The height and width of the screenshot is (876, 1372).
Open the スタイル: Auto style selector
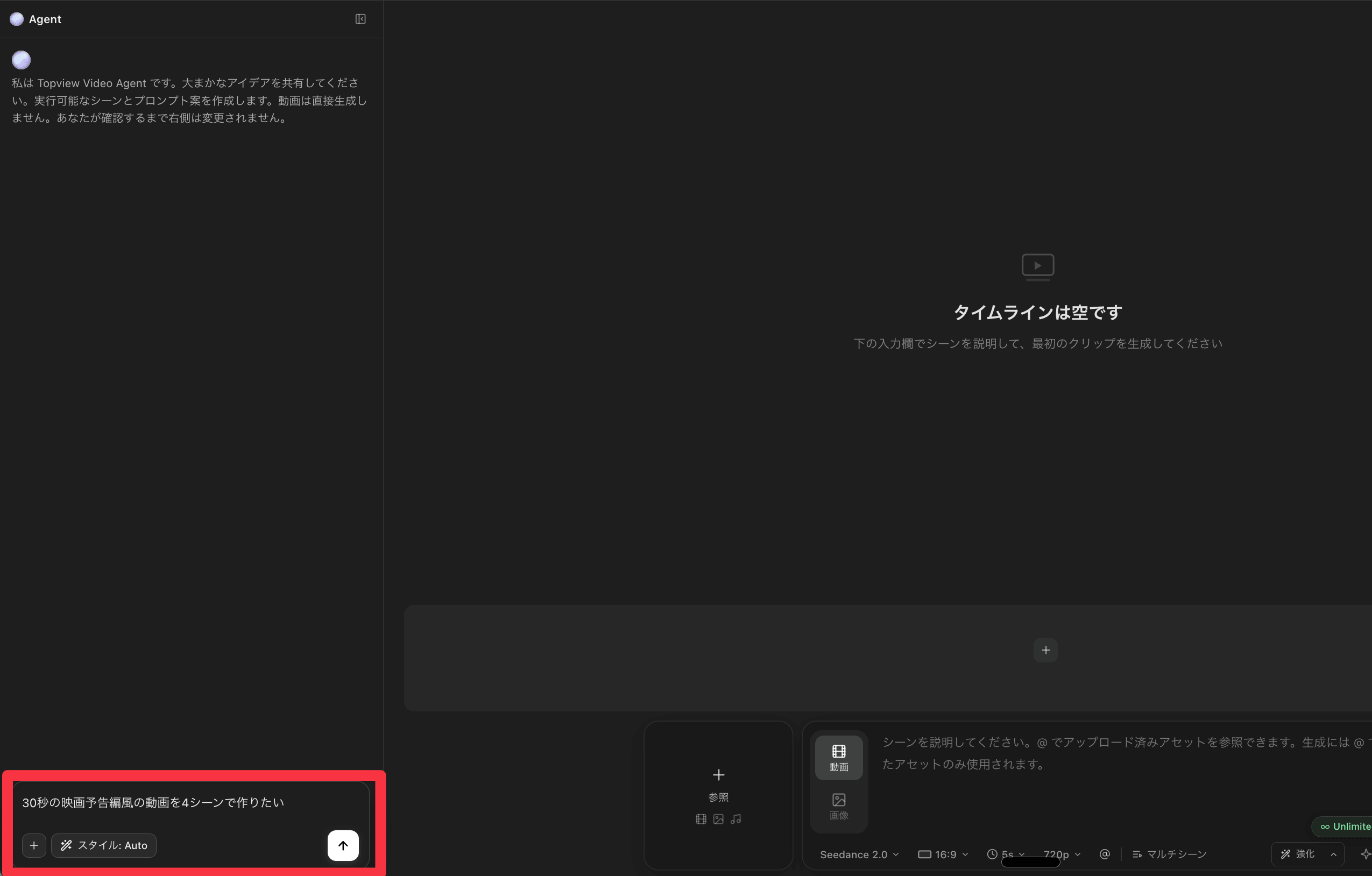click(x=104, y=845)
